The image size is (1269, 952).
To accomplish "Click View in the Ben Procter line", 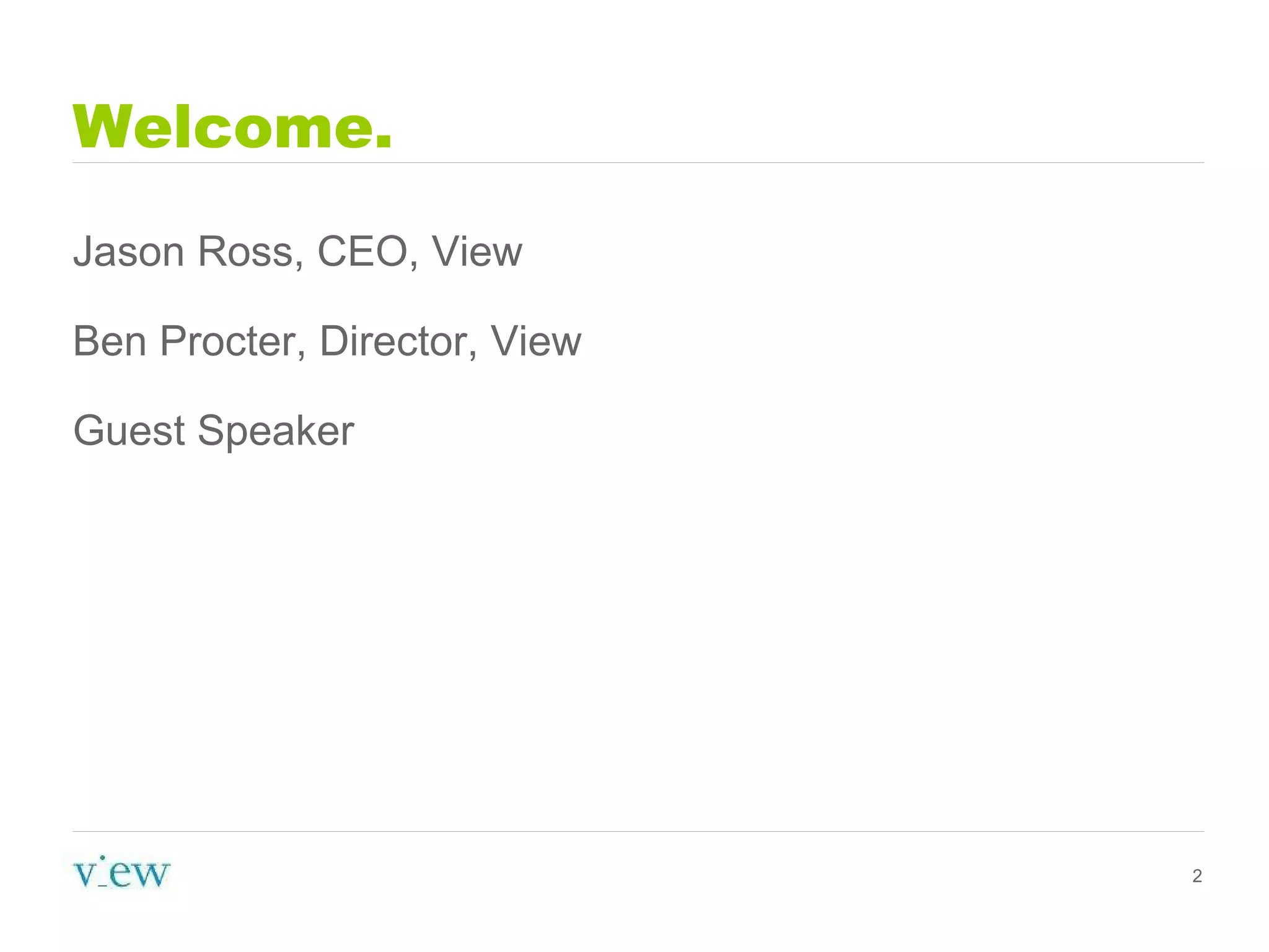I will click(536, 341).
